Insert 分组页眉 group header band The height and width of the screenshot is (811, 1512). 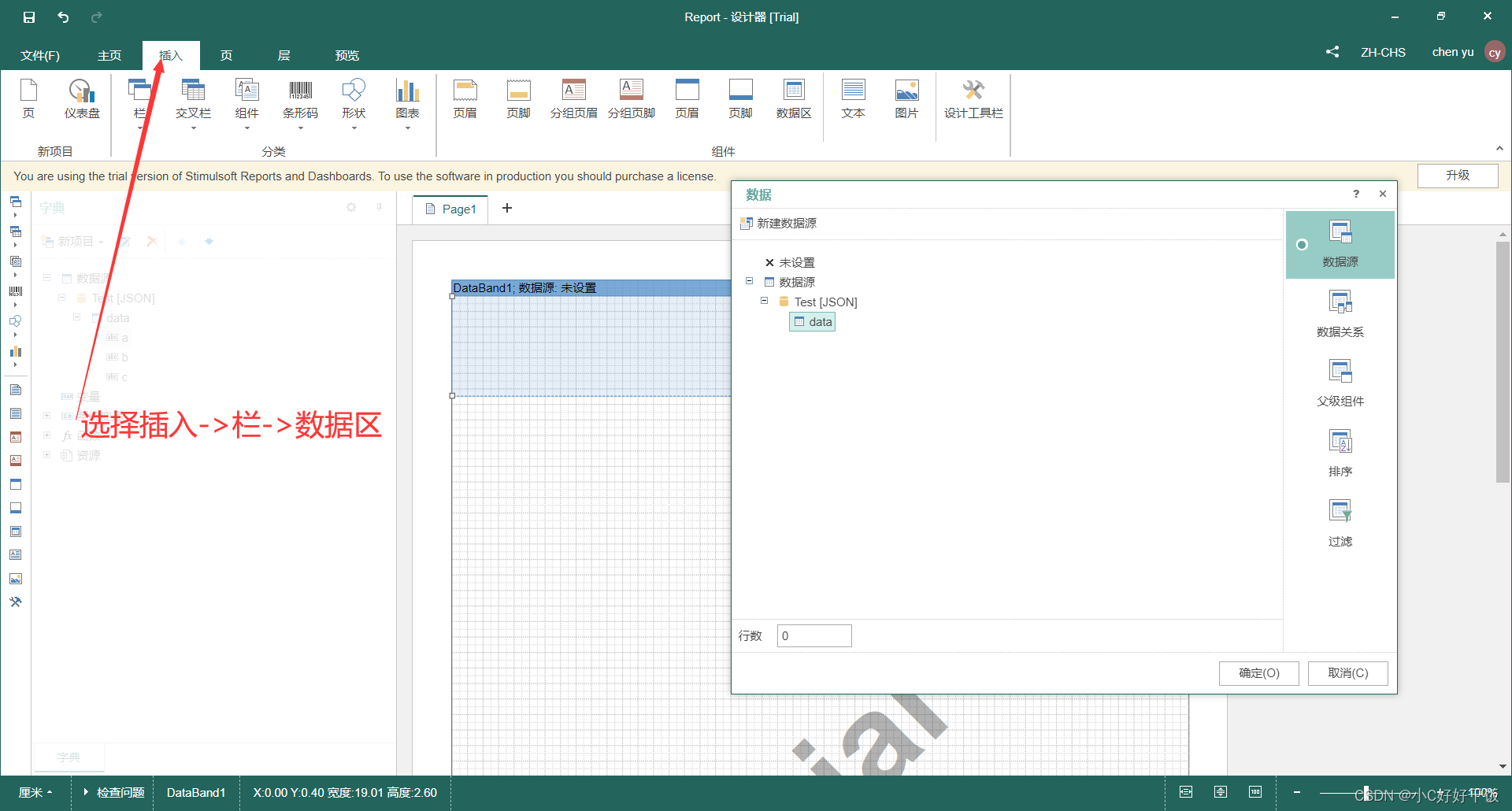pyautogui.click(x=574, y=99)
